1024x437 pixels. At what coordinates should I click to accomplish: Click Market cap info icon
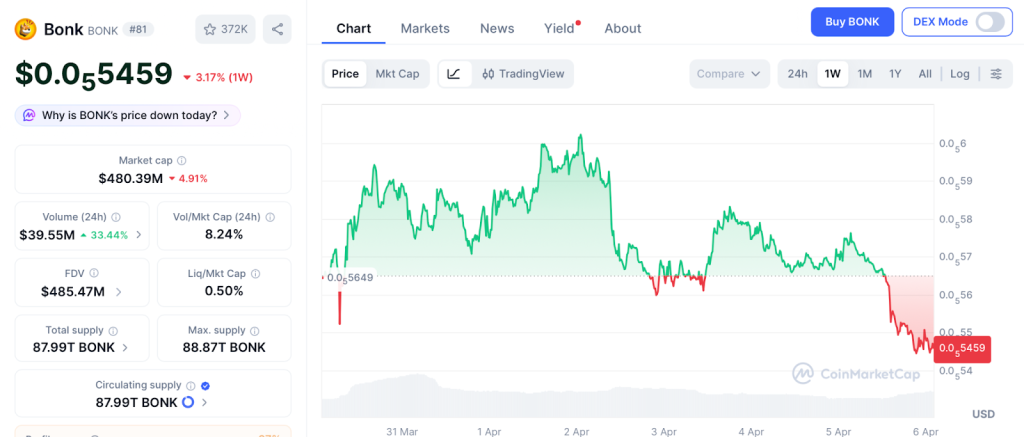coord(181,160)
